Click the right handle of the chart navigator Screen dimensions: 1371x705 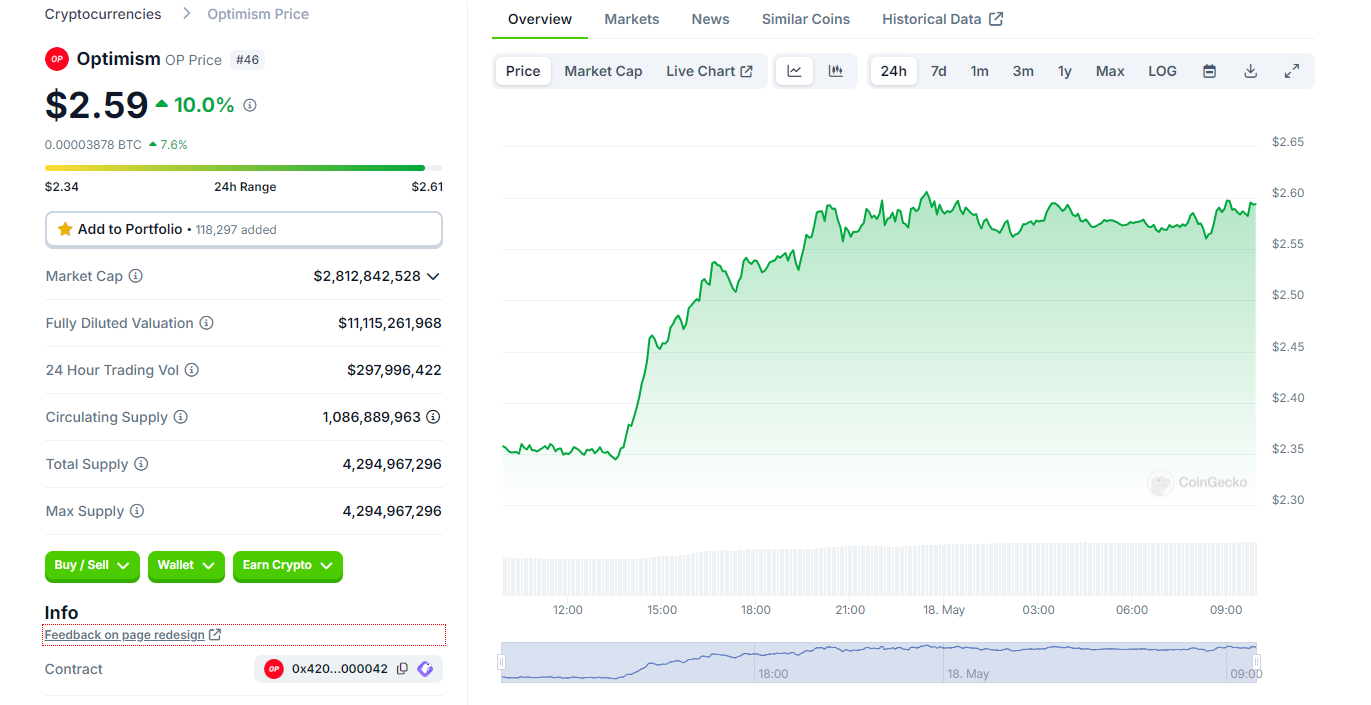click(x=1256, y=662)
